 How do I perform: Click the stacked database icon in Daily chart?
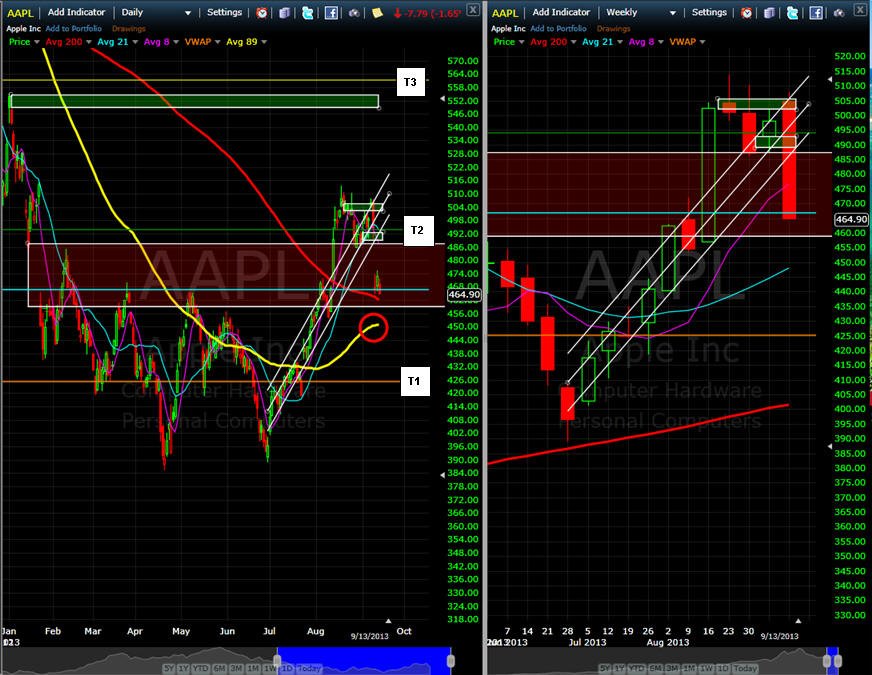284,12
